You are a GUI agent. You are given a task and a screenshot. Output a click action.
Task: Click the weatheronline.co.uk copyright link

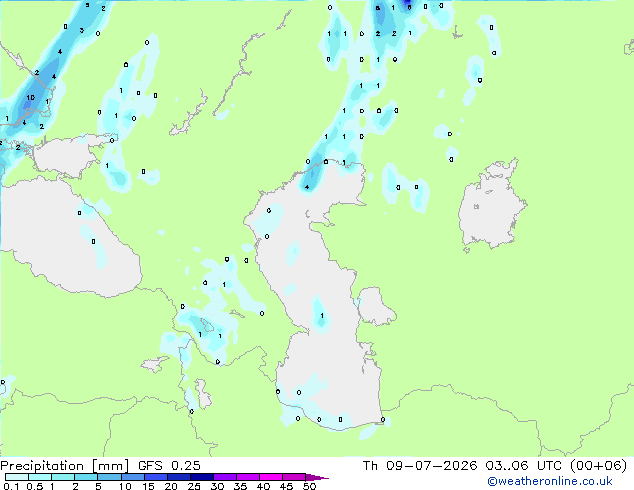pyautogui.click(x=550, y=481)
